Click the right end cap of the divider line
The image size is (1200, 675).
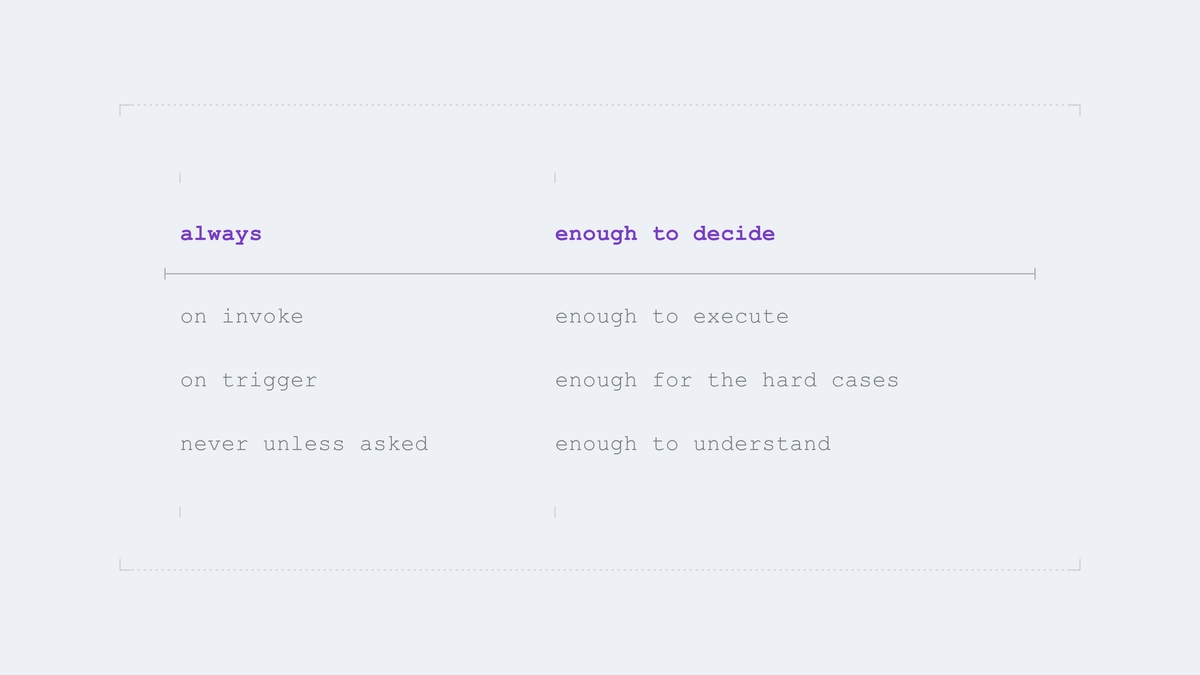pos(1035,273)
